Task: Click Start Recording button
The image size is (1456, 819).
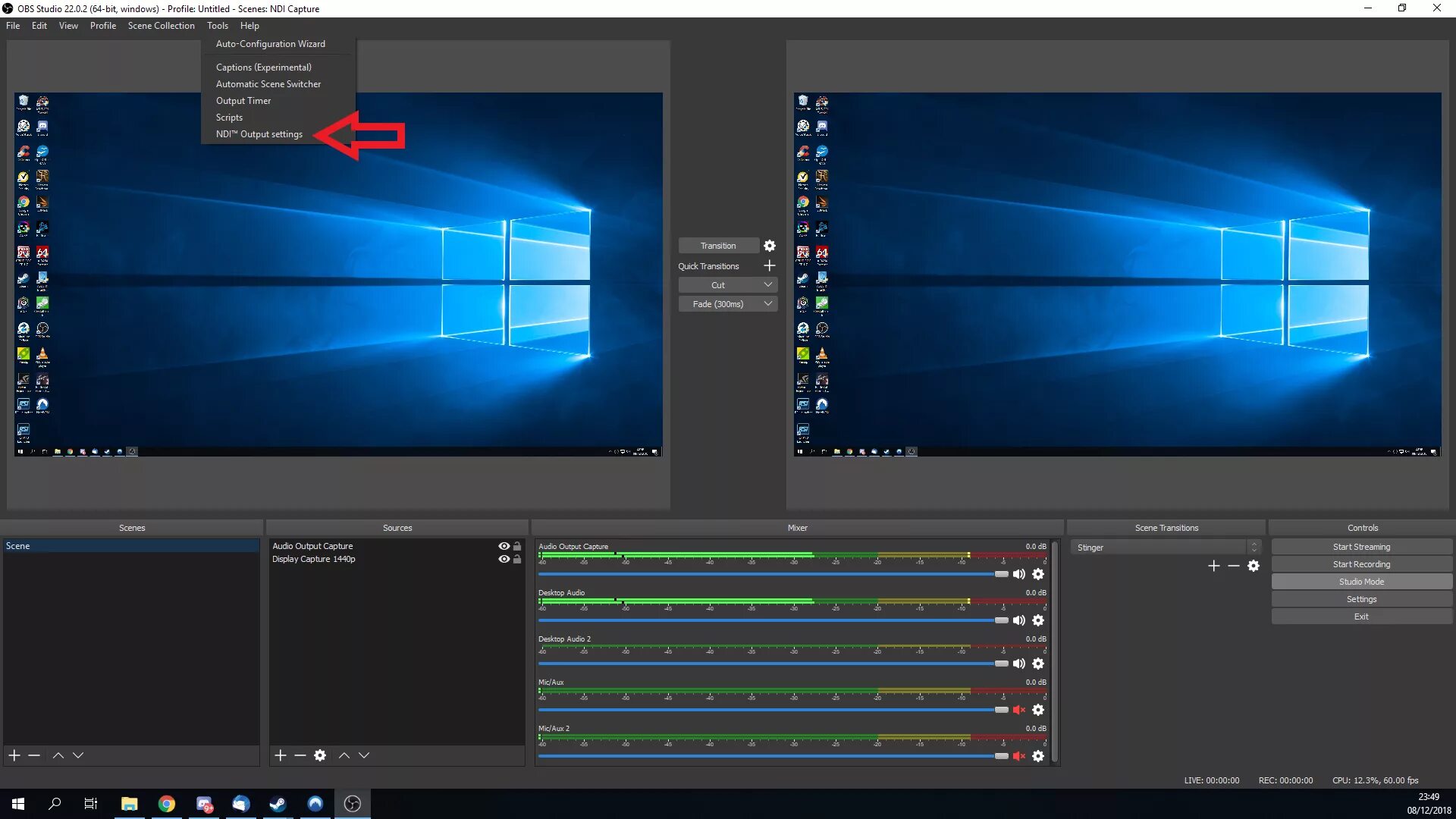Action: pyautogui.click(x=1361, y=564)
